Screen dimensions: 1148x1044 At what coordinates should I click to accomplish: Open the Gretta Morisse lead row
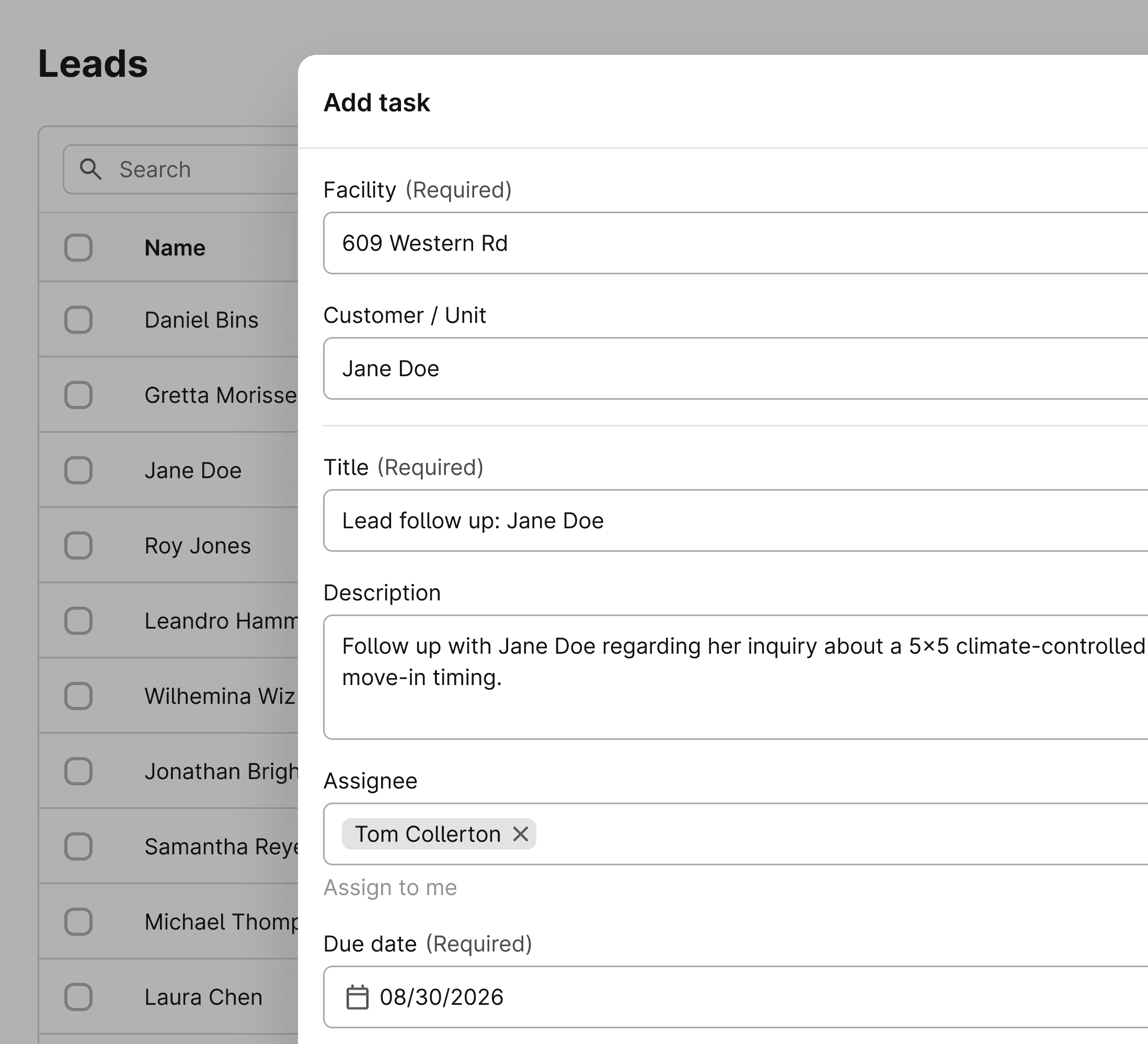point(220,395)
